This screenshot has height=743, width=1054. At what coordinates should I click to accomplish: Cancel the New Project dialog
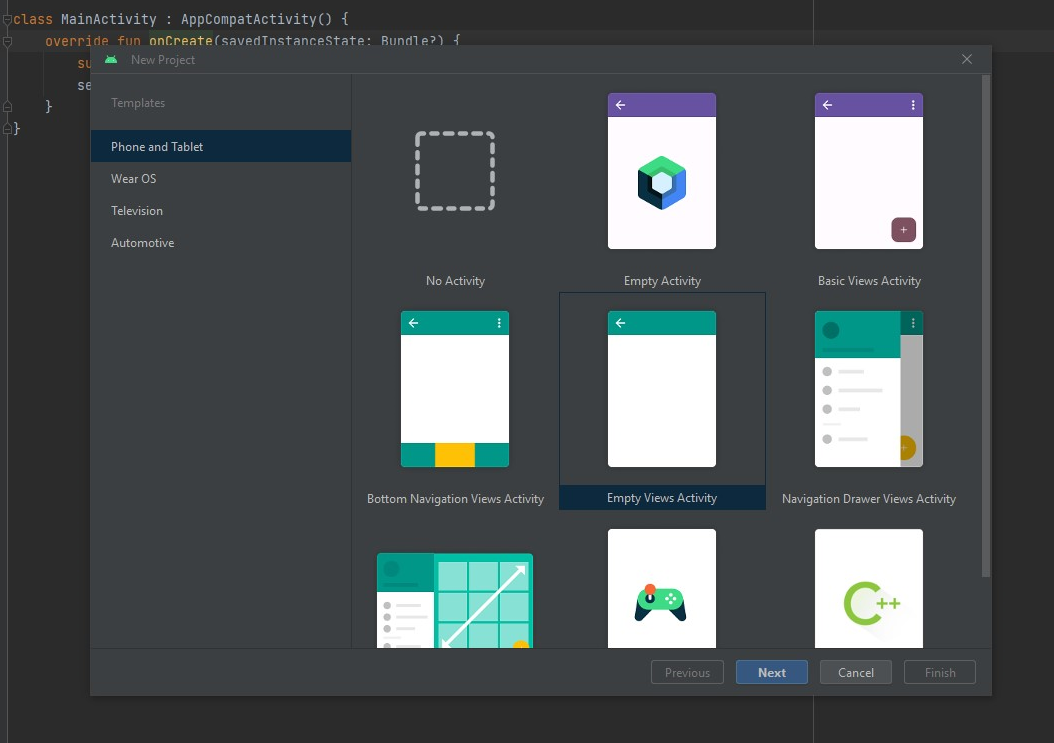855,673
